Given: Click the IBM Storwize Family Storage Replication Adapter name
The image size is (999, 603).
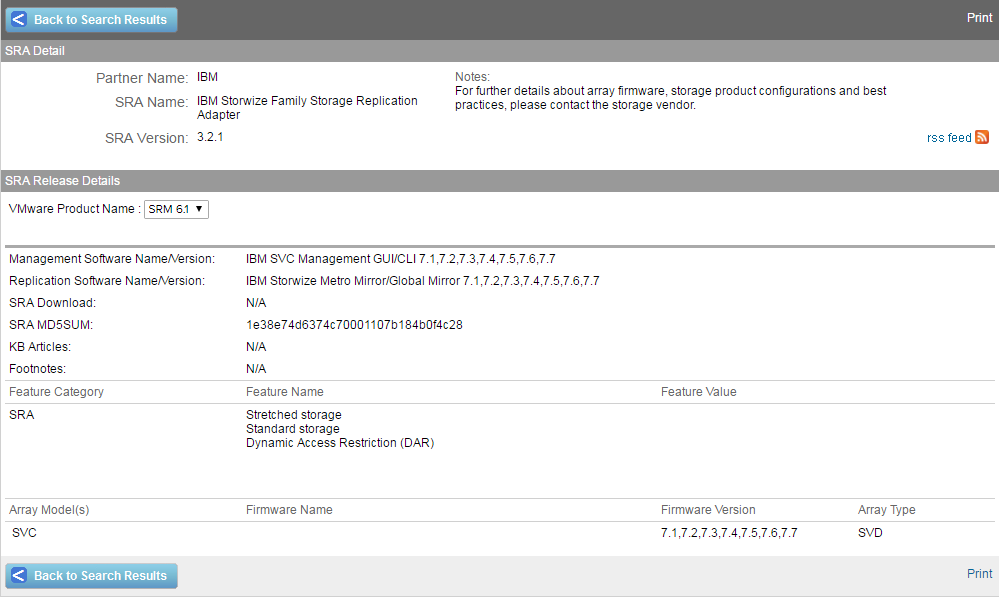Looking at the screenshot, I should click(307, 108).
